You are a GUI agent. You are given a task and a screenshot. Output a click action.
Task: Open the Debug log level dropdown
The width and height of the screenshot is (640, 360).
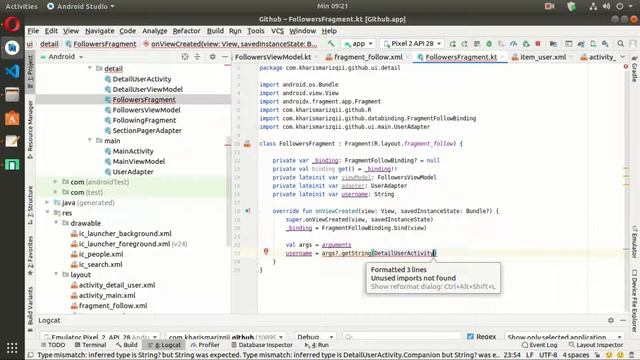315,337
